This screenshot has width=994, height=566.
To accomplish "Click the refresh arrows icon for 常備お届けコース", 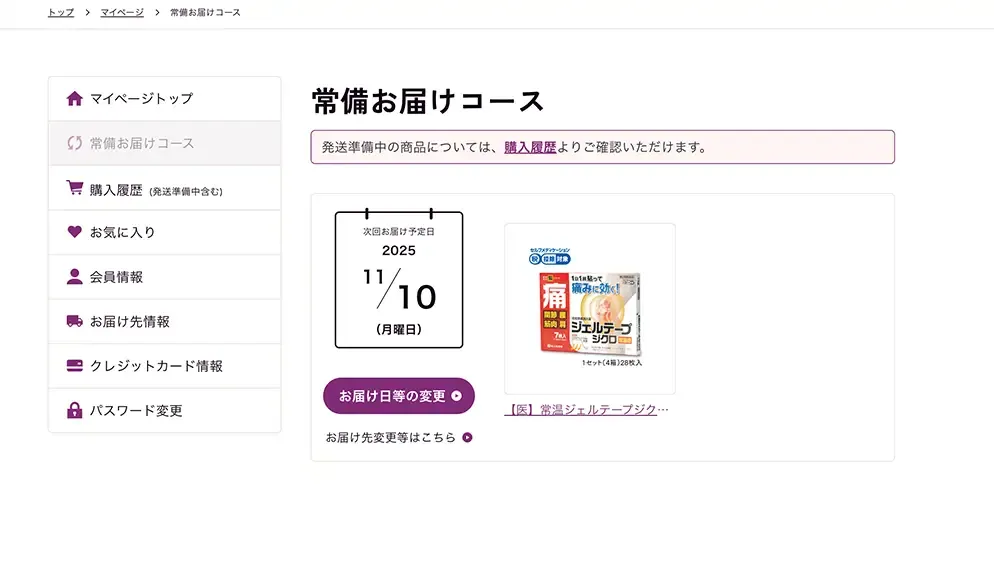I will pyautogui.click(x=74, y=143).
